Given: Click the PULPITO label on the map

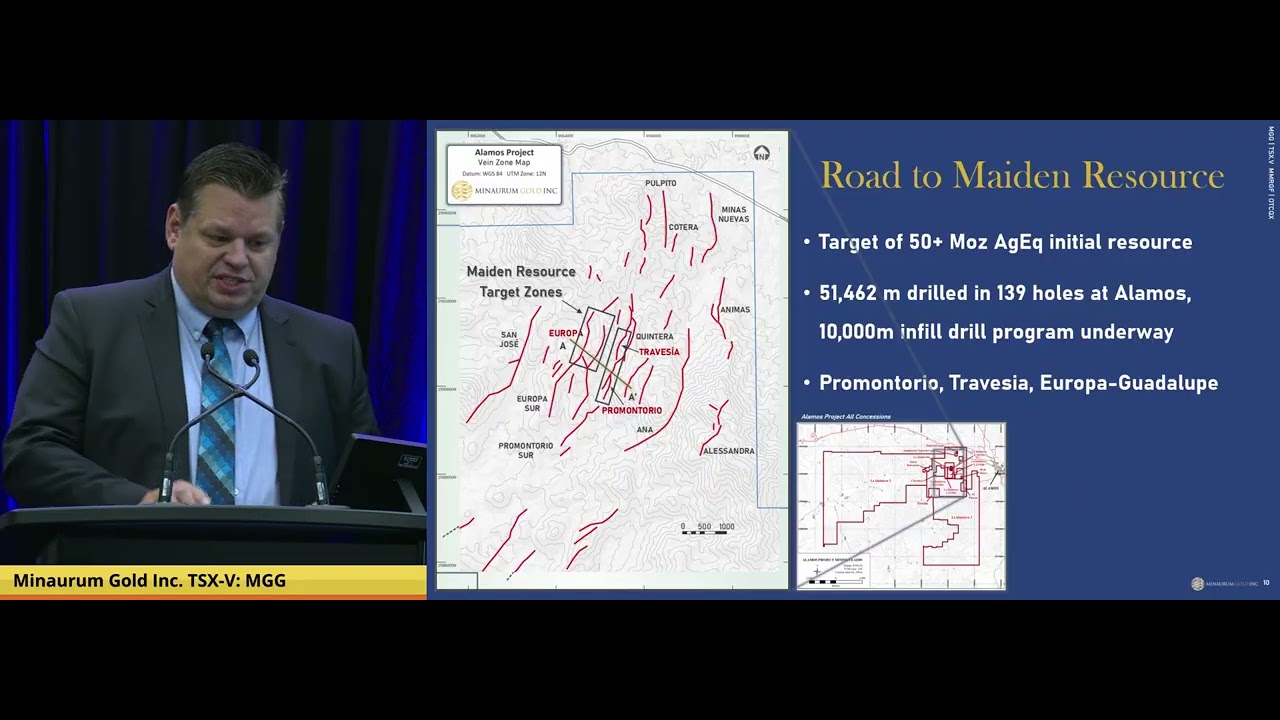Looking at the screenshot, I should [x=661, y=183].
